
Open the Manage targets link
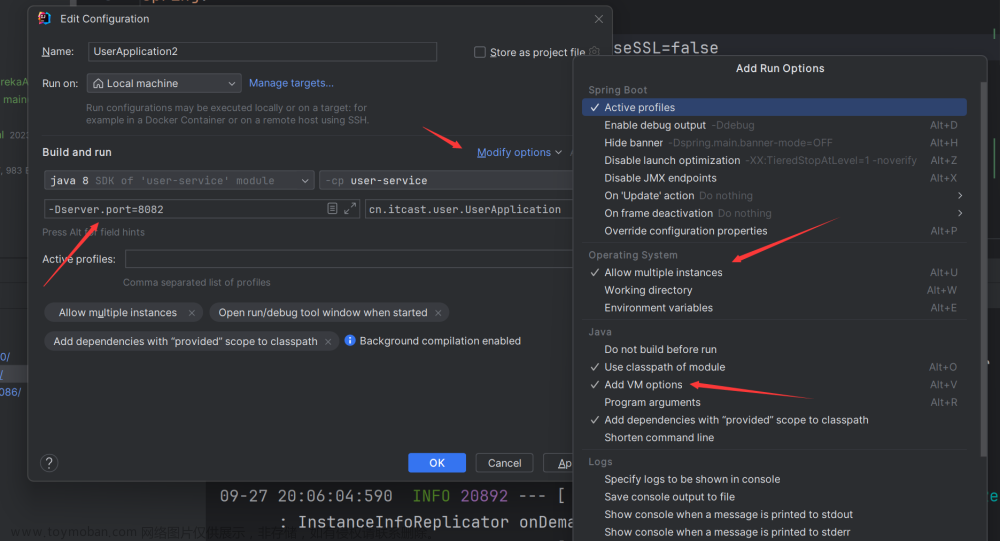[291, 83]
